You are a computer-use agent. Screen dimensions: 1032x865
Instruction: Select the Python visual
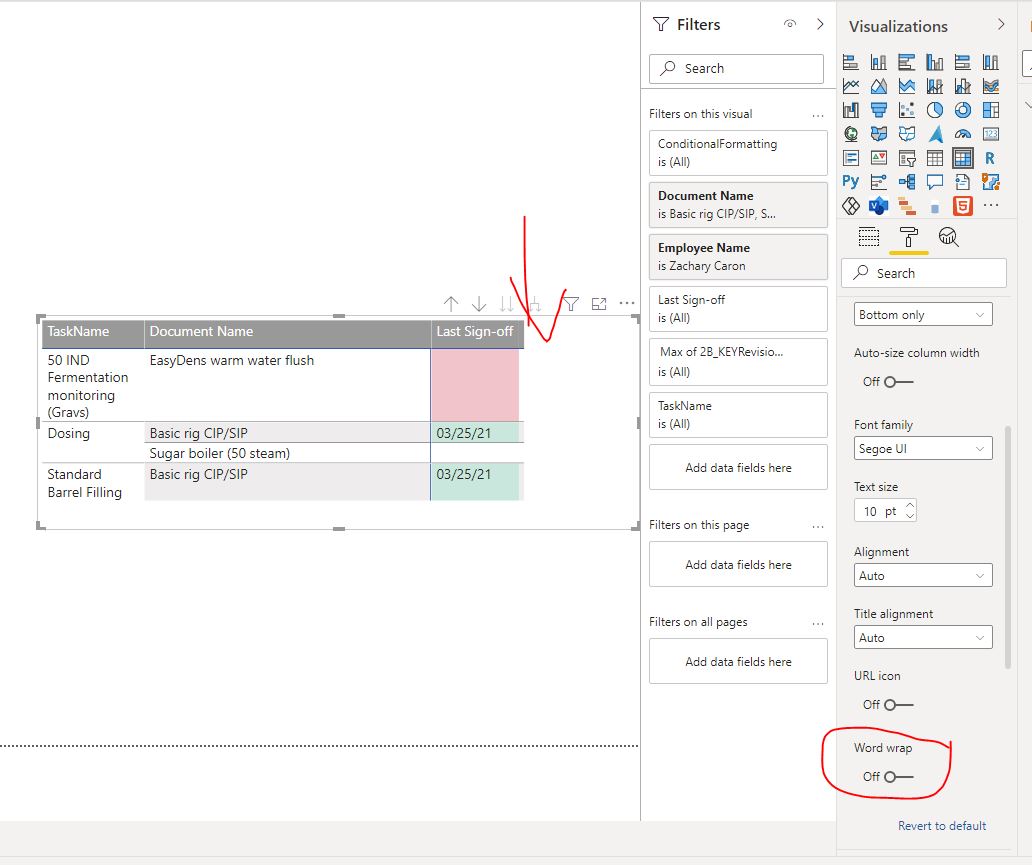[x=850, y=182]
